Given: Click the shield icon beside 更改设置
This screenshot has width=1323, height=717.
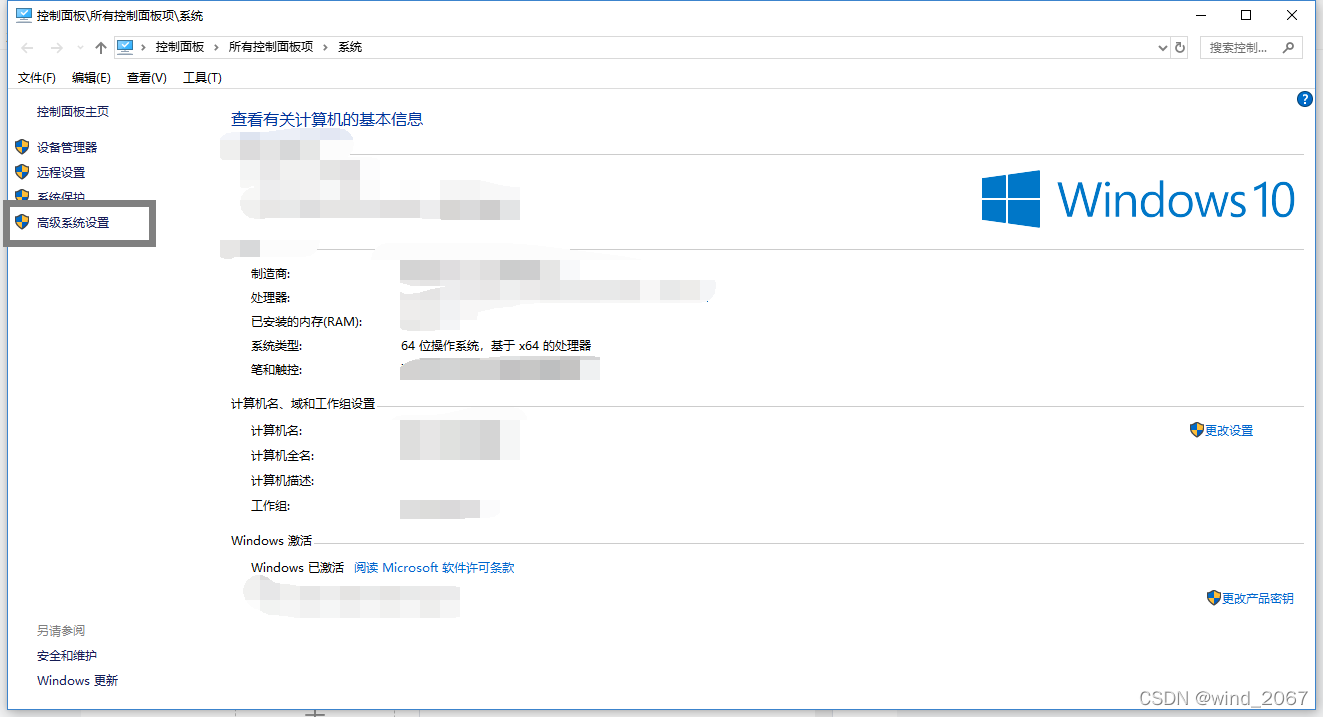Looking at the screenshot, I should 1197,430.
